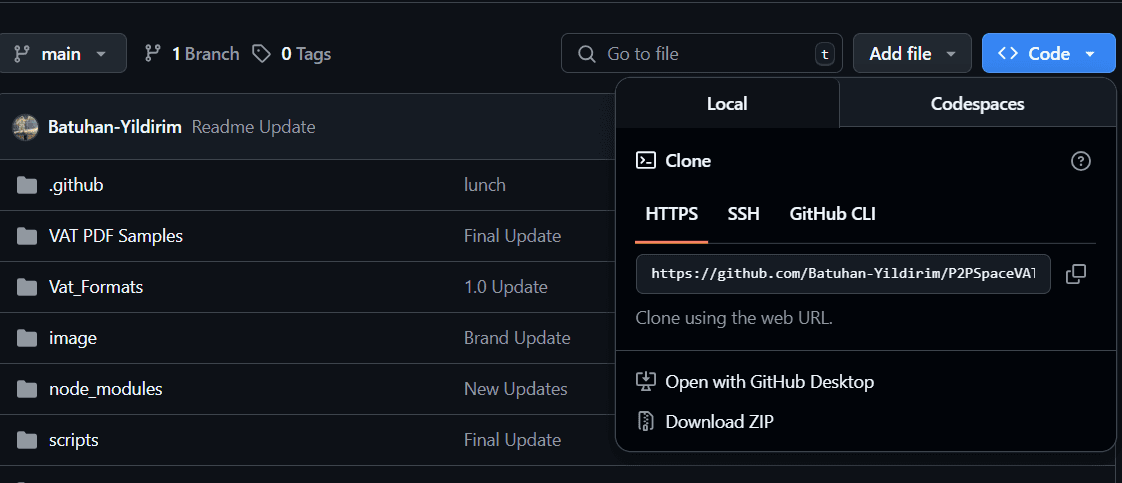
Task: Click the folder icon beside VAT PDF Samples
Action: point(26,236)
